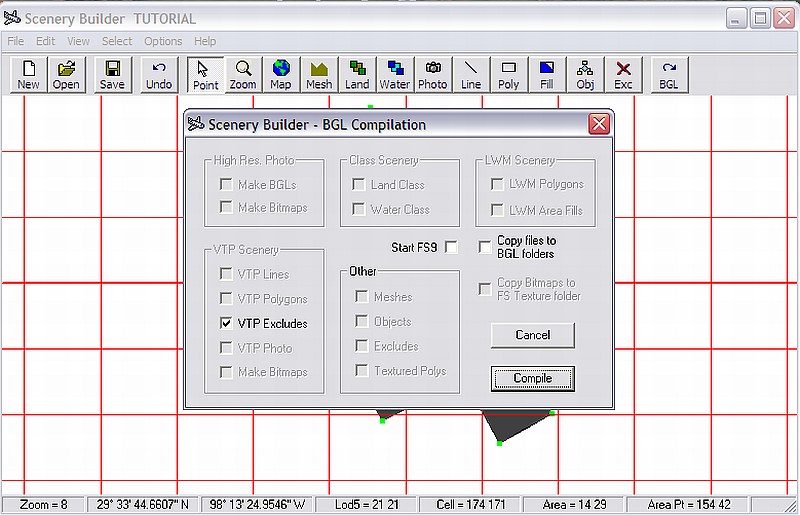Screen dimensions: 800x515
Task: Toggle the Excludes checkbox under Other
Action: (x=361, y=346)
